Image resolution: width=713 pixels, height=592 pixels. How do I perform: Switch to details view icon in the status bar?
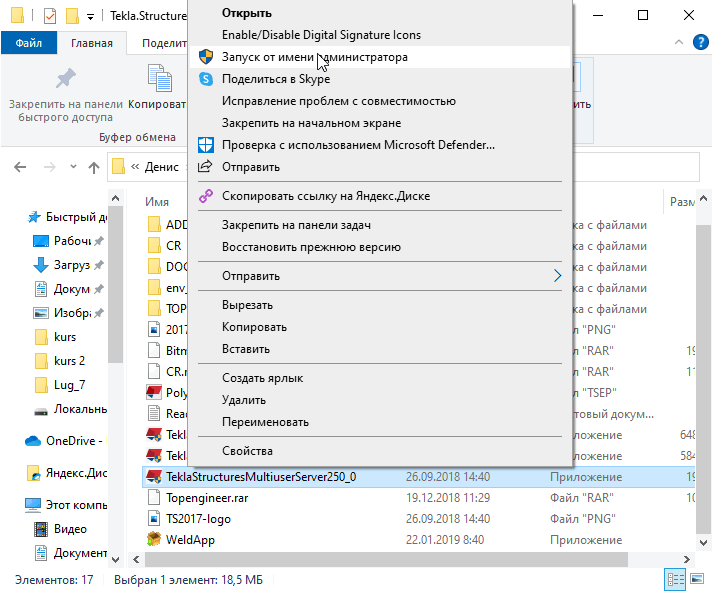point(675,580)
